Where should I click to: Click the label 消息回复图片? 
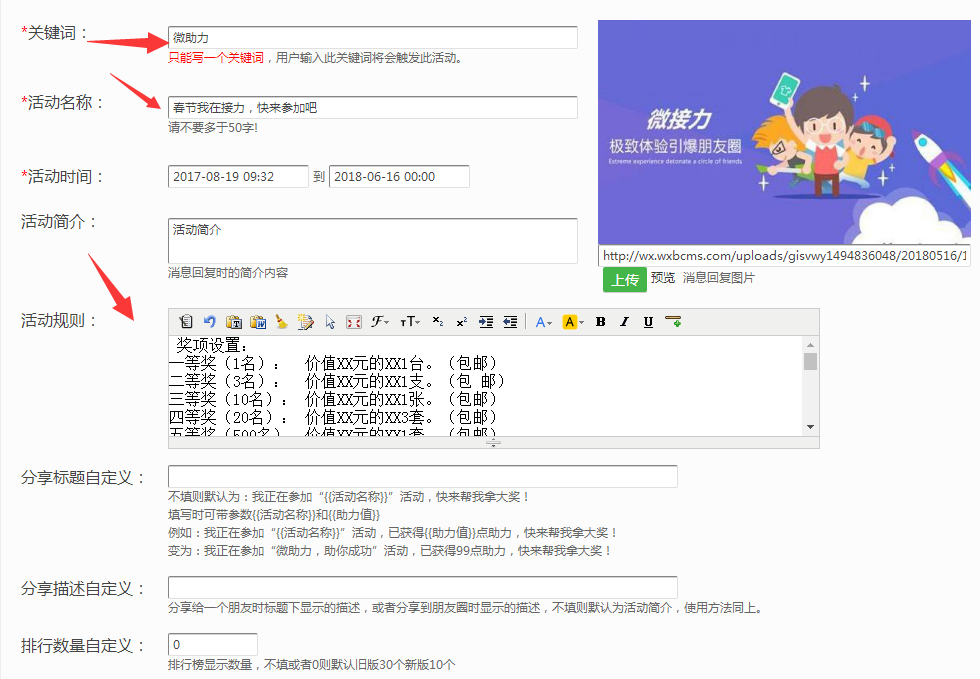[x=719, y=278]
